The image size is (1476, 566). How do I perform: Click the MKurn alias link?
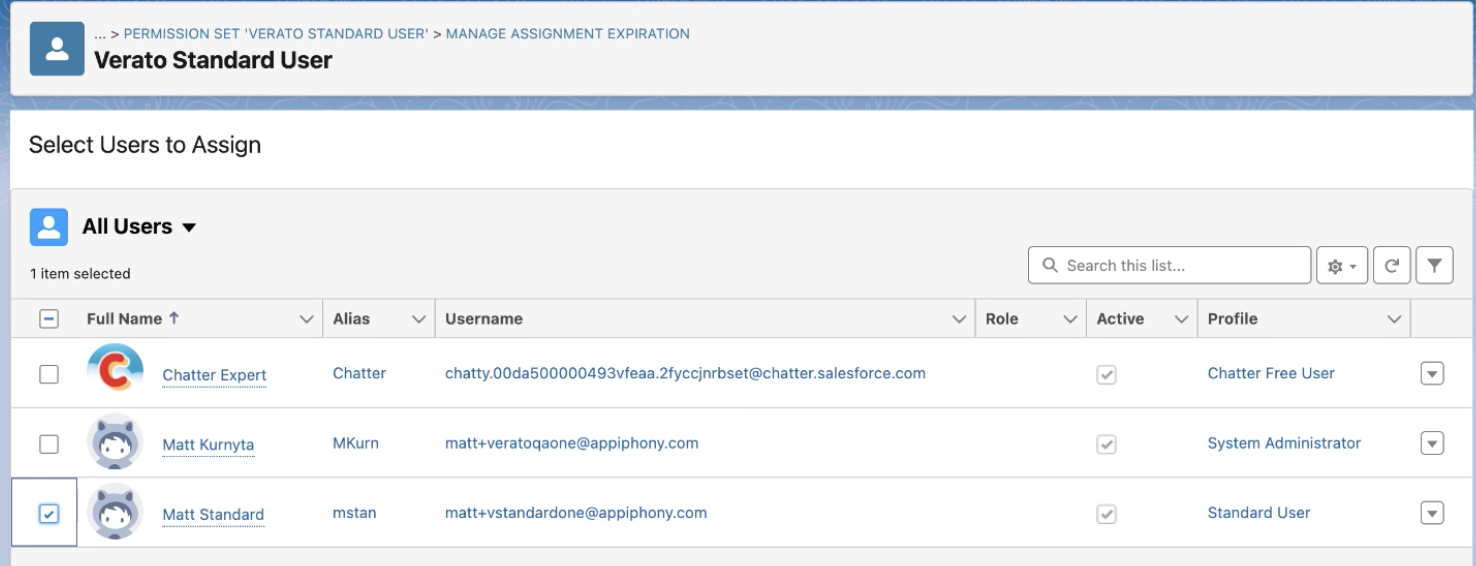(356, 443)
